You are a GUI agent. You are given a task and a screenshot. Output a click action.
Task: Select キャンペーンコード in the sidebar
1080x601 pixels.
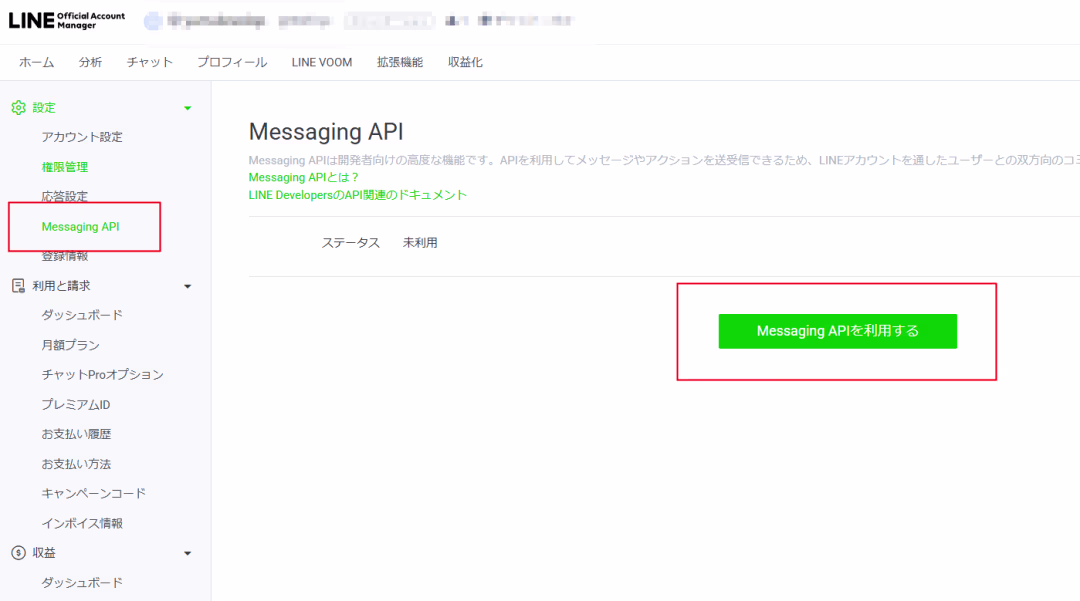[x=94, y=494]
